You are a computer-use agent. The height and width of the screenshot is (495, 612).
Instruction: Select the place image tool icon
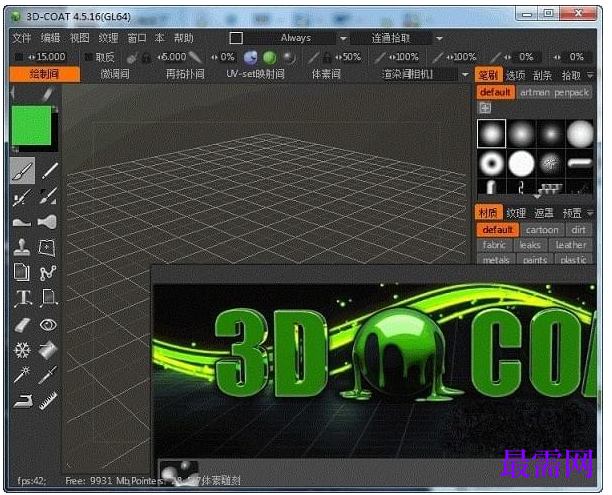point(48,298)
